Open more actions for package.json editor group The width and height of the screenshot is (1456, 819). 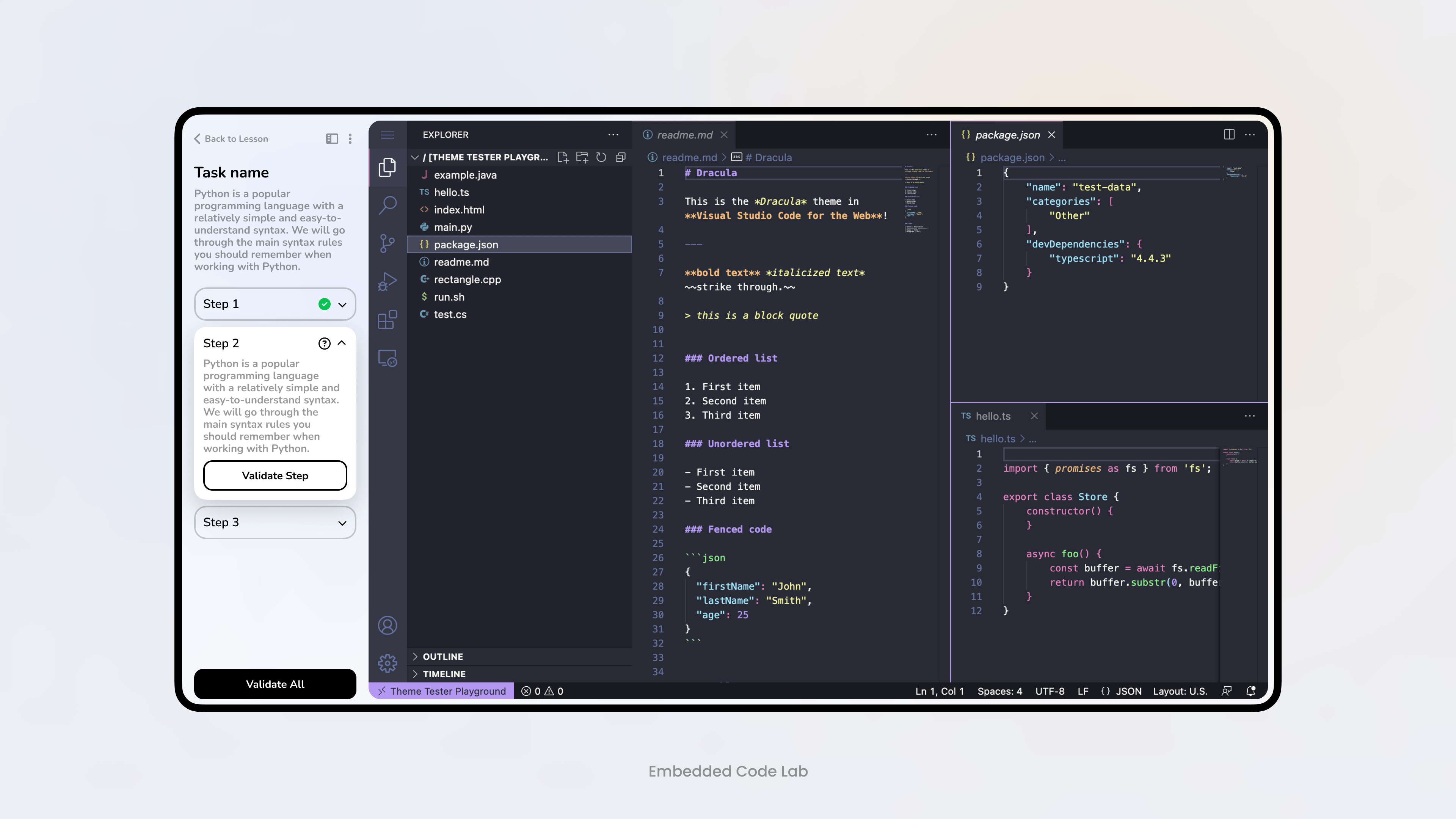[x=1250, y=135]
